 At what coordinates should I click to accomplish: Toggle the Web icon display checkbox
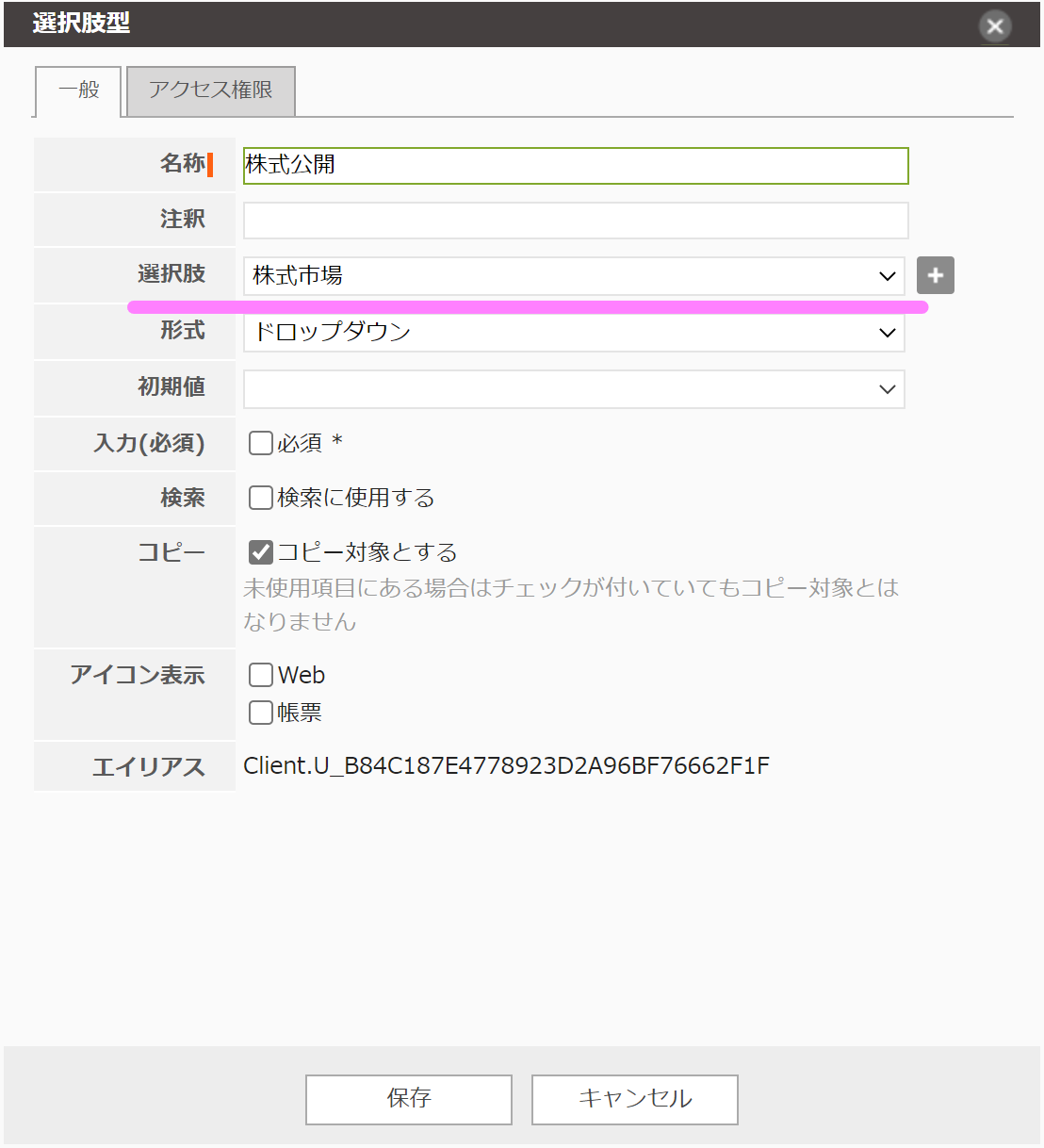(261, 675)
